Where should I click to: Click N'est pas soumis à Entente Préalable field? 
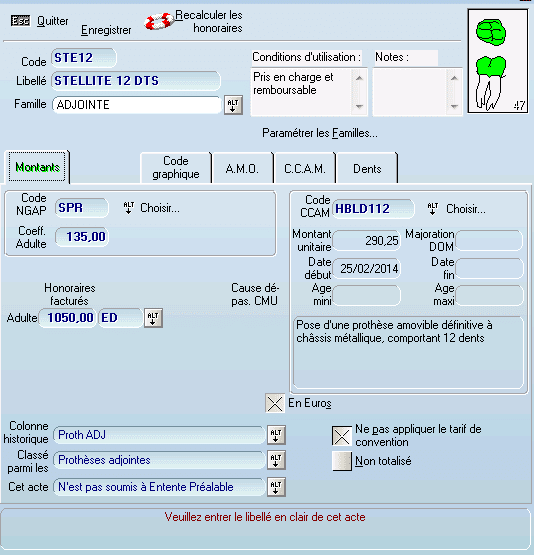159,487
